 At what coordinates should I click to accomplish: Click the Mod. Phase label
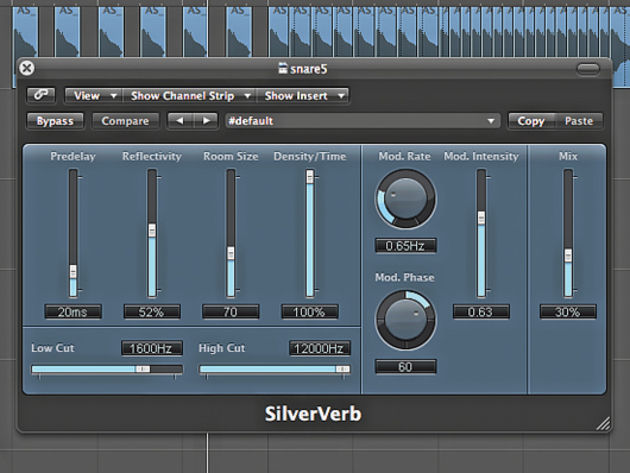click(x=405, y=277)
